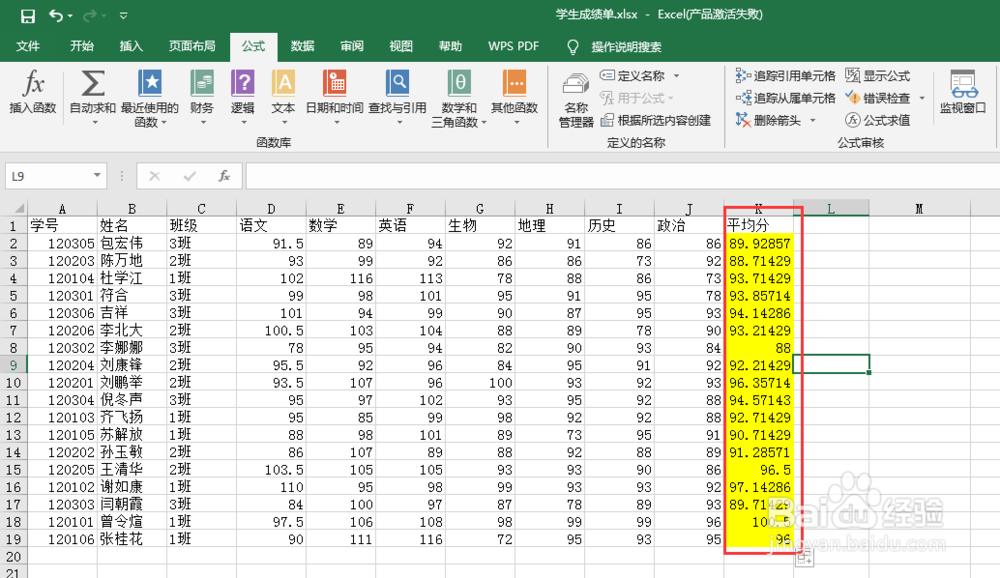The image size is (1000, 578).
Task: Open the 逻辑 functions icon
Action: coord(242,84)
